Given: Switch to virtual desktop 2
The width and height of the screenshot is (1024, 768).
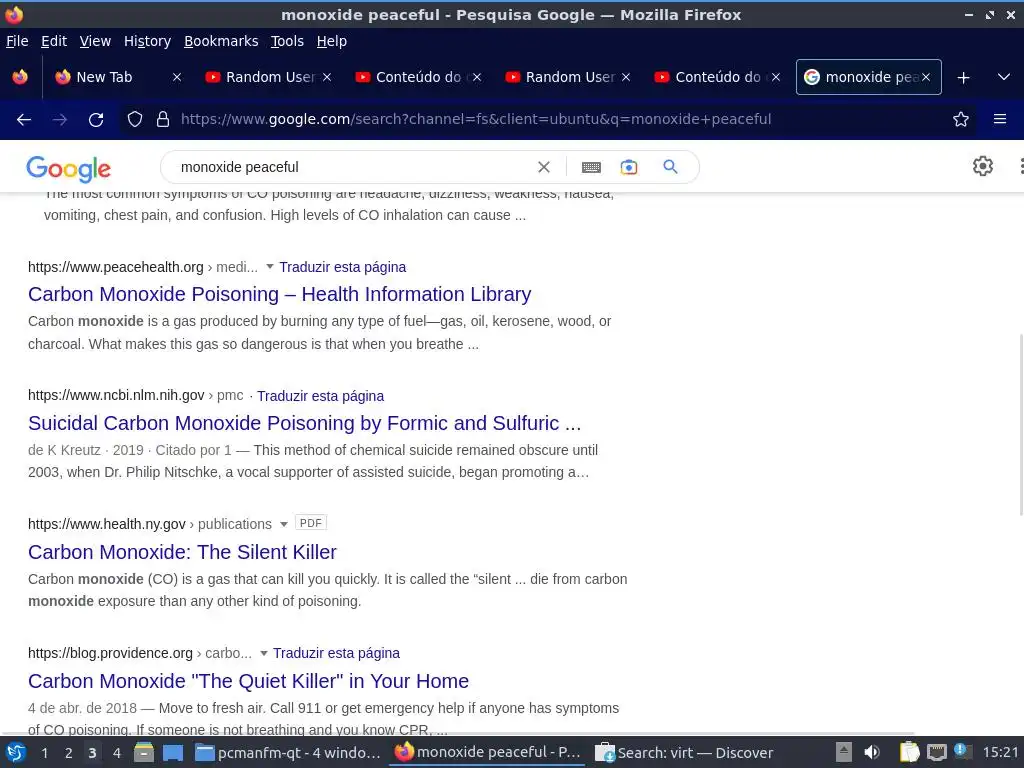Looking at the screenshot, I should 69,753.
